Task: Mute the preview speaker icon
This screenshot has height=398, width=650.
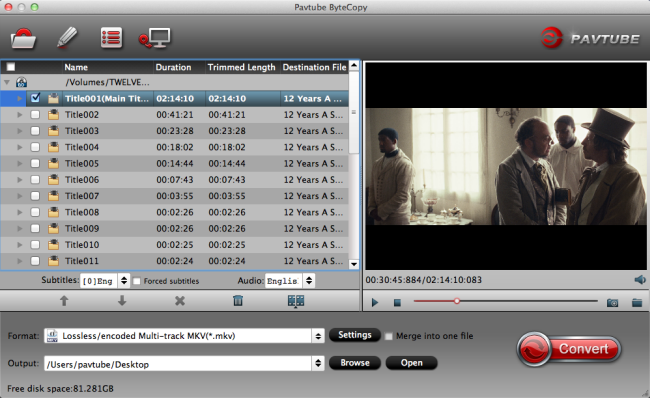Action: pyautogui.click(x=640, y=279)
